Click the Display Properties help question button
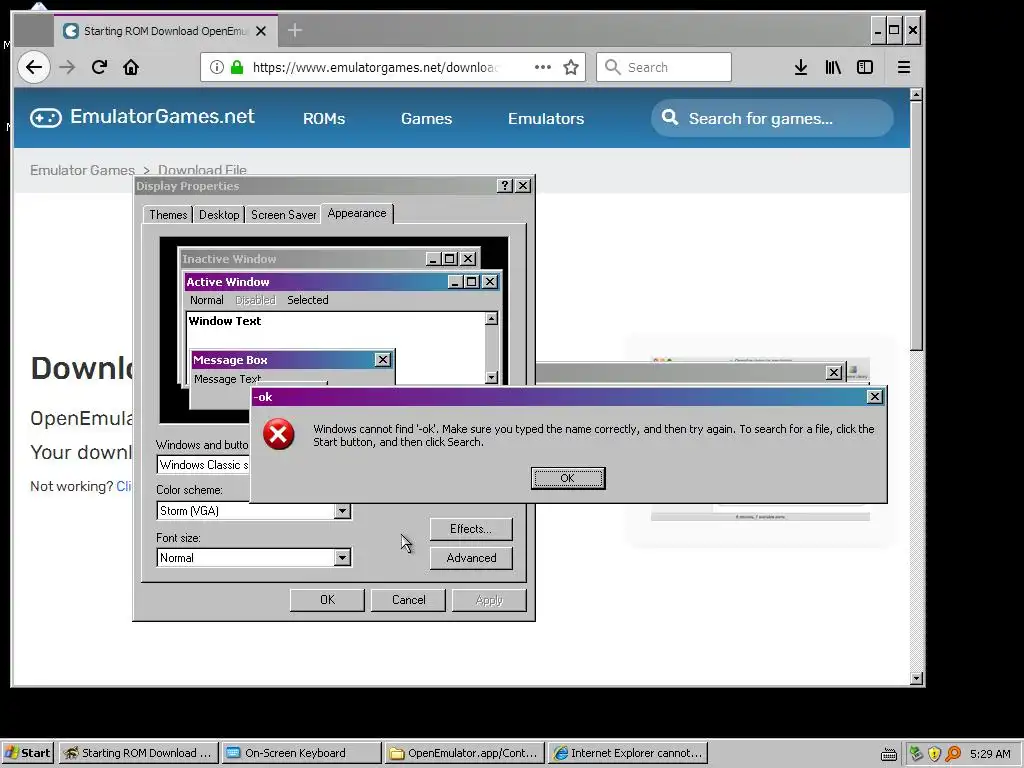1024x768 pixels. tap(504, 185)
